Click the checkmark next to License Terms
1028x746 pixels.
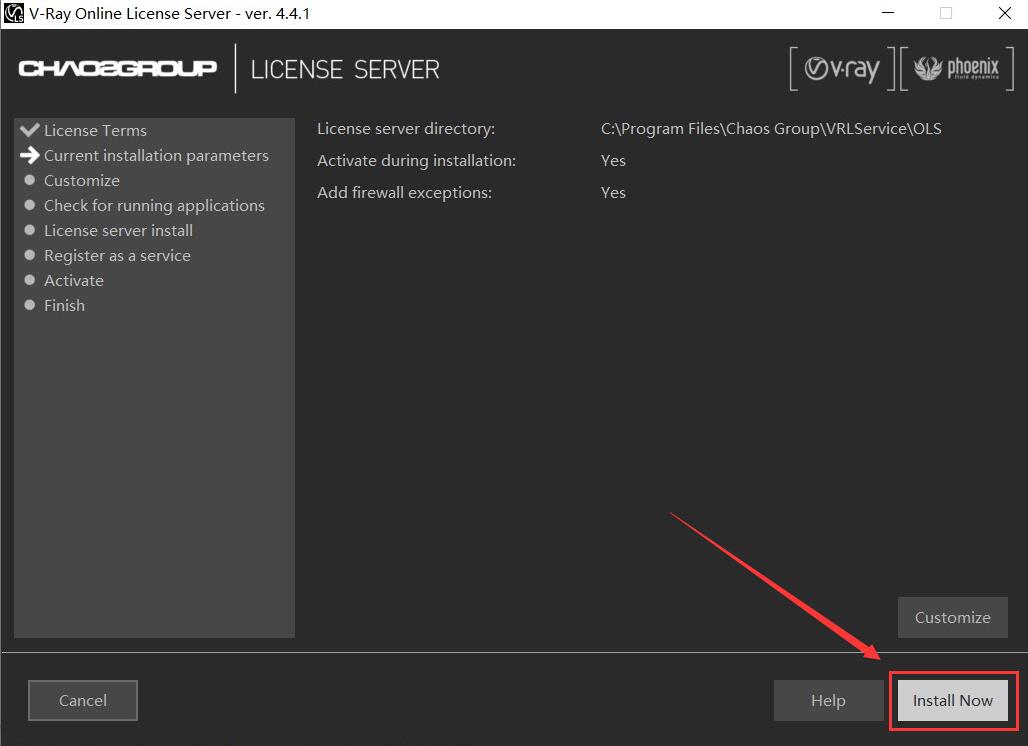tap(29, 130)
